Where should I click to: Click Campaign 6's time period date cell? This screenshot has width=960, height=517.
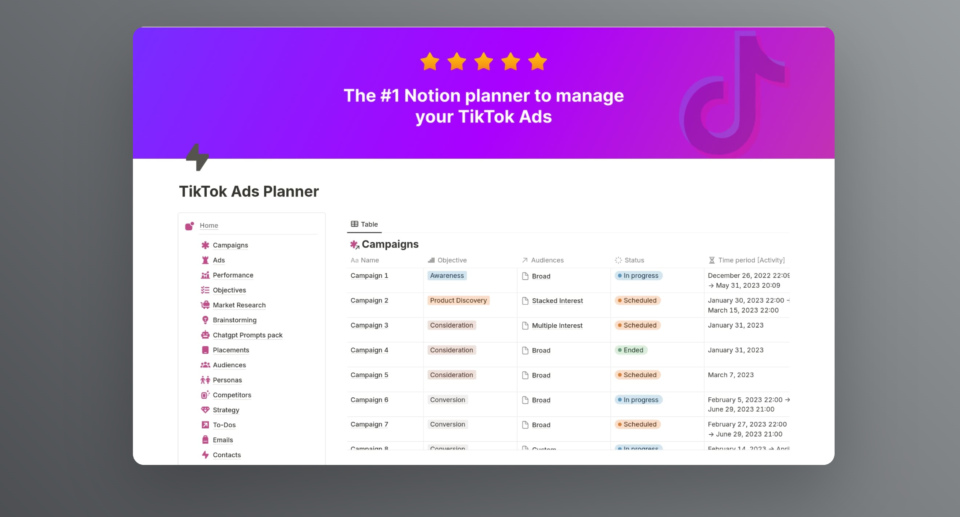748,405
